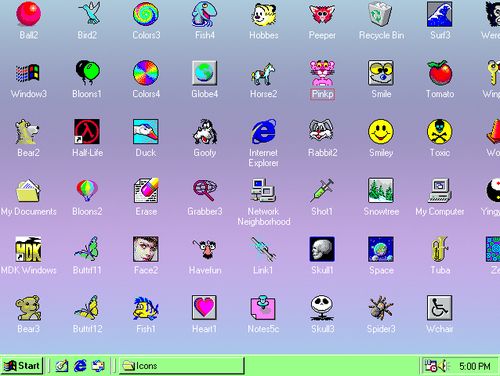The image size is (500, 376).
Task: Select the Skull1 icon
Action: pos(322,249)
